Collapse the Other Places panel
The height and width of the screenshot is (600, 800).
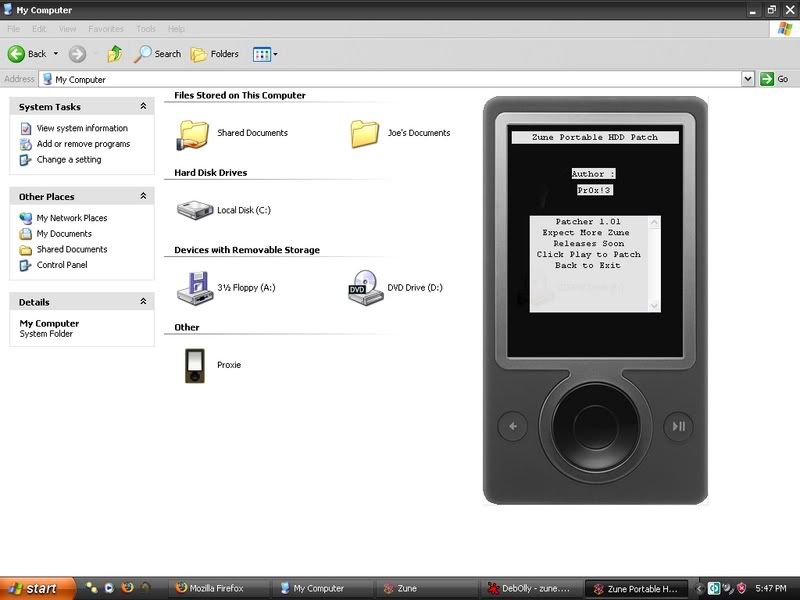click(x=143, y=196)
